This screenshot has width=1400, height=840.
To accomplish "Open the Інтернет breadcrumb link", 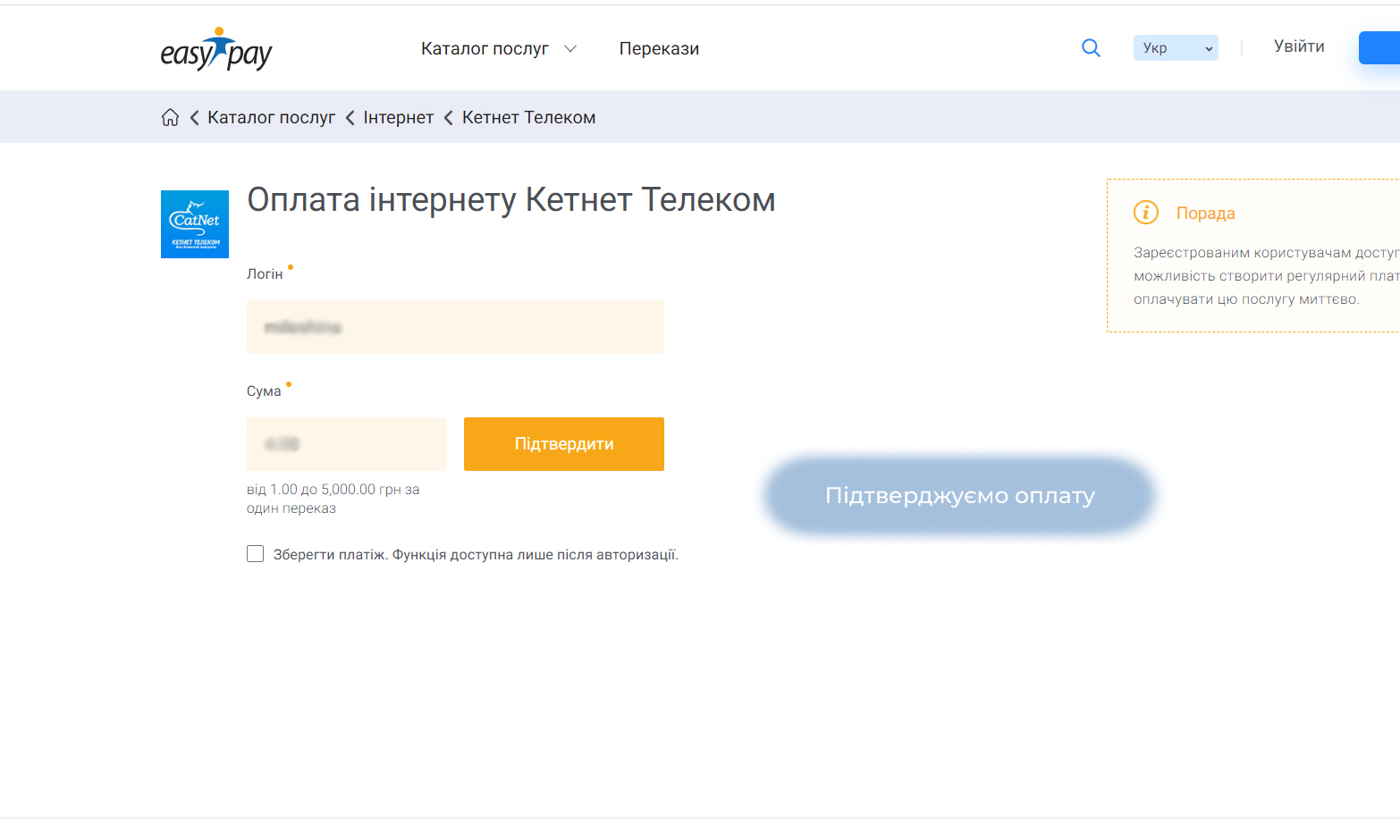I will coord(398,118).
